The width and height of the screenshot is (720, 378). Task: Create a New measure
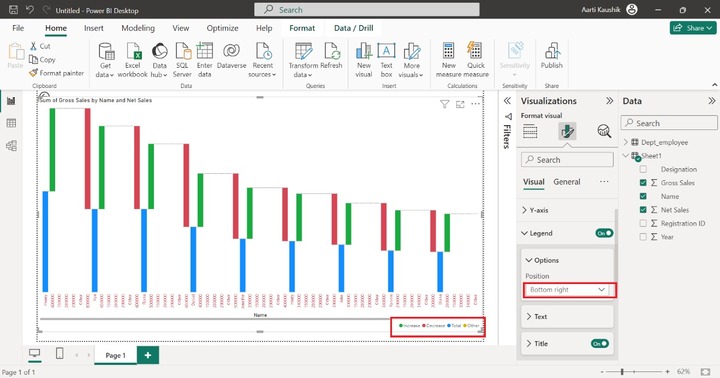coord(449,60)
